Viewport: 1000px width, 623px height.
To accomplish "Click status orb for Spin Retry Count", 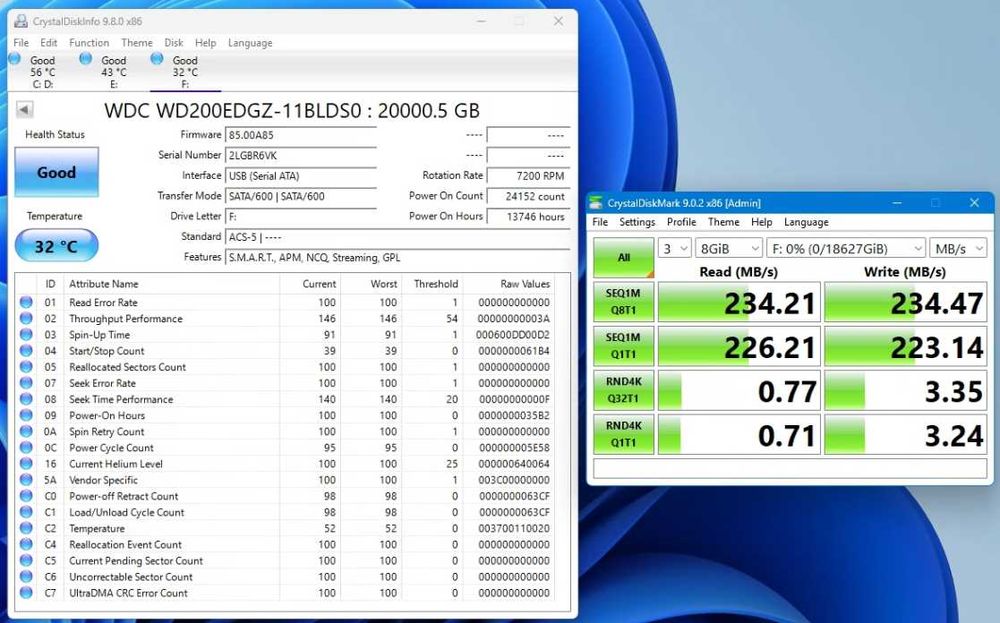I will point(26,432).
